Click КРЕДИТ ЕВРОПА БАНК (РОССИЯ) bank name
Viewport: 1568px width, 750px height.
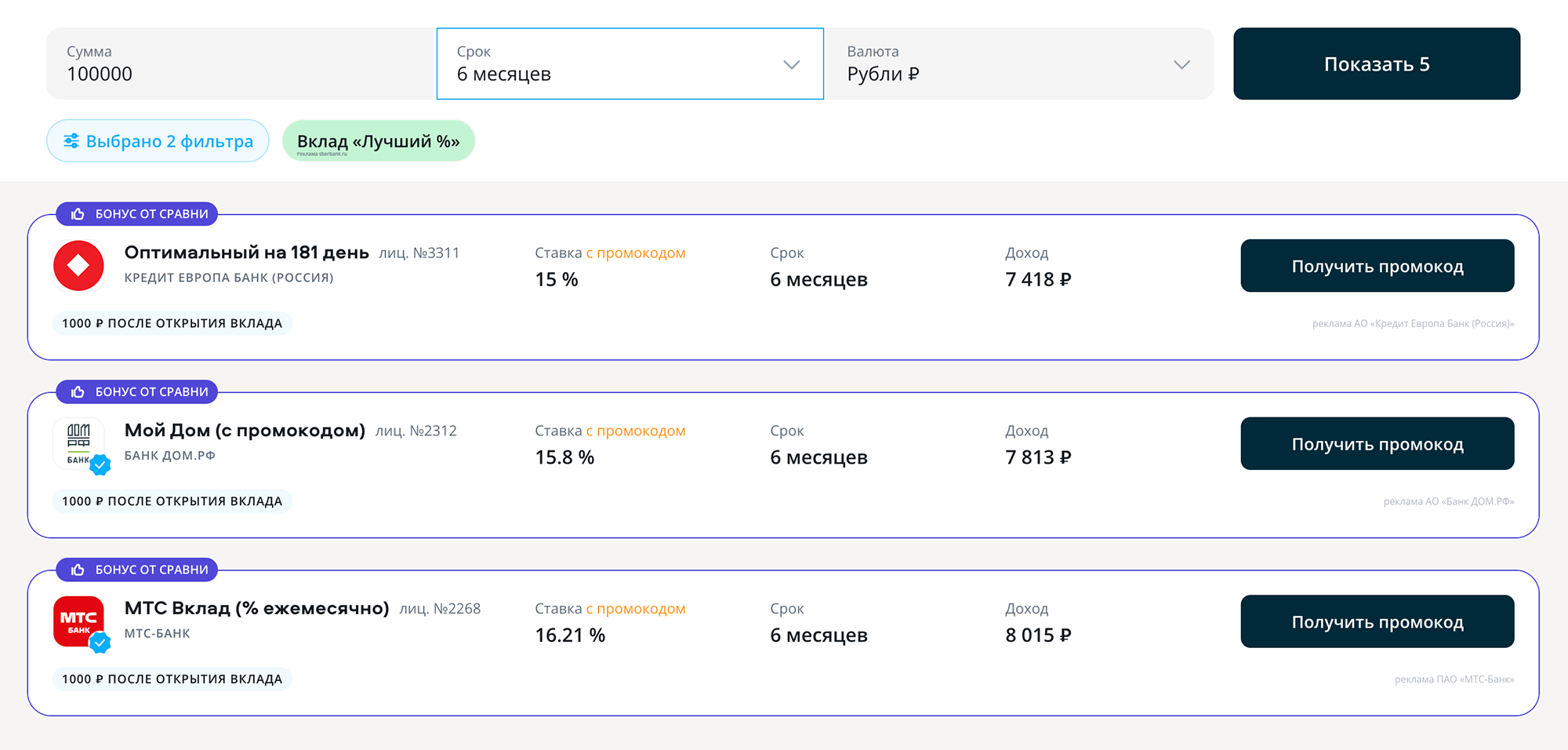click(x=229, y=278)
